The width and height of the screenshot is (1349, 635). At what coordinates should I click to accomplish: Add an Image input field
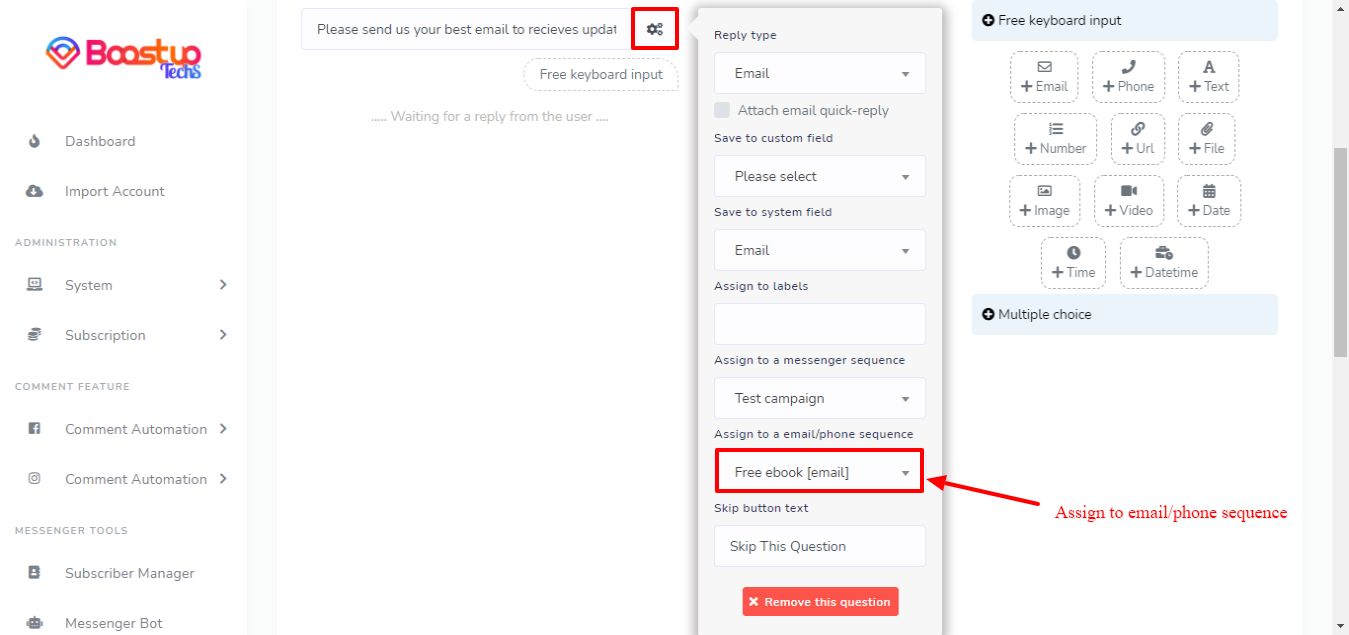point(1044,201)
